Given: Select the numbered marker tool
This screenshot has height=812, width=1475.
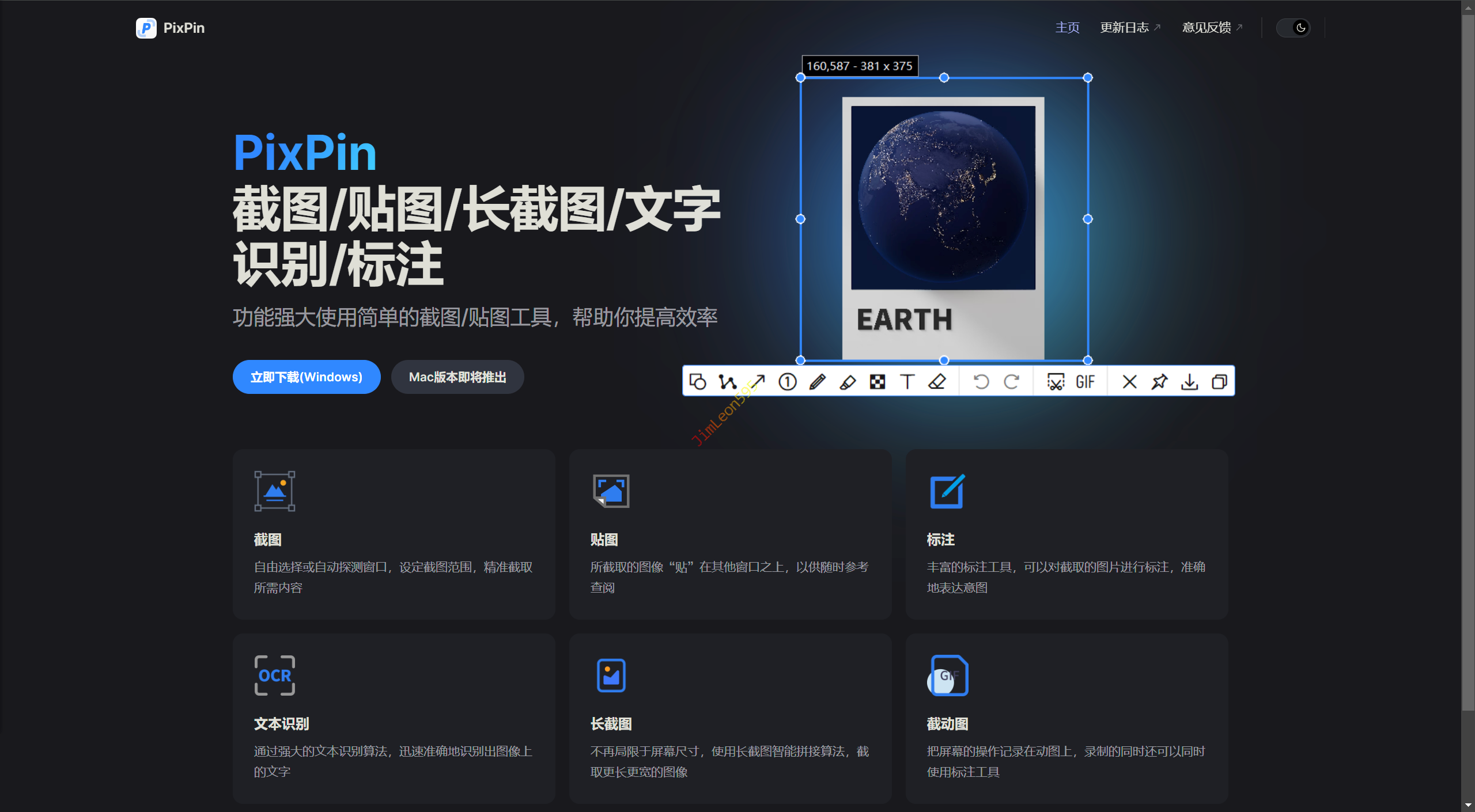Looking at the screenshot, I should pos(788,382).
